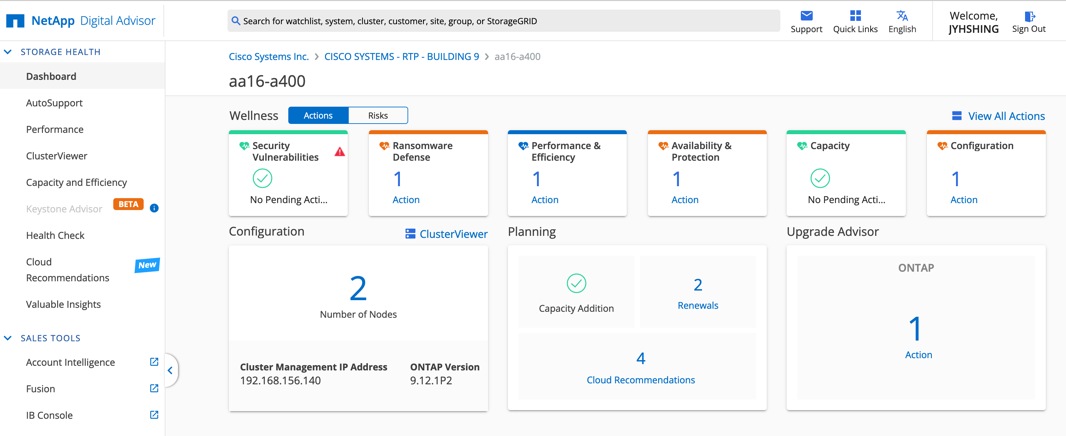Open the ClusterViewer link in Configuration
Viewport: 1066px width, 436px height.
pyautogui.click(x=446, y=234)
